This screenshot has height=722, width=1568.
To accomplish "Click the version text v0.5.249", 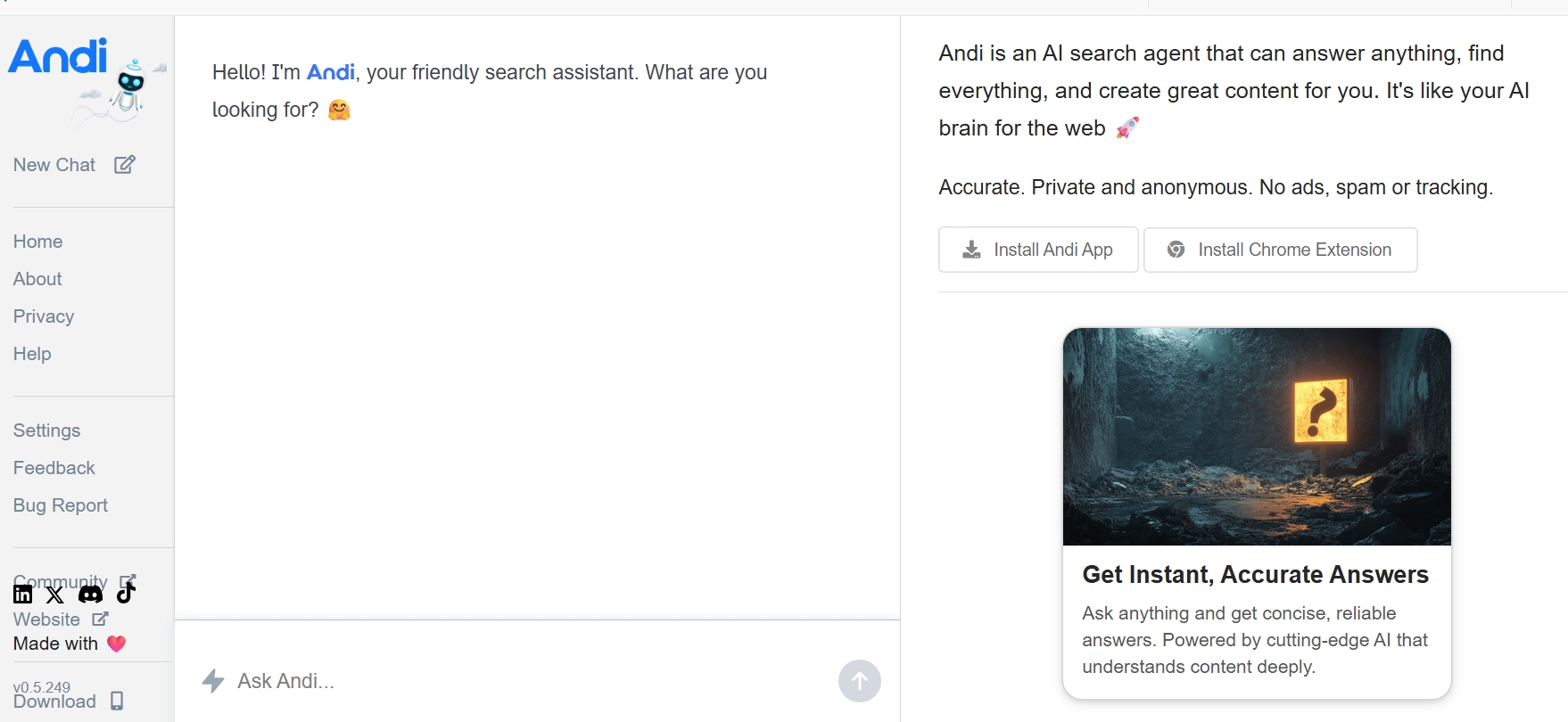I will point(42,686).
